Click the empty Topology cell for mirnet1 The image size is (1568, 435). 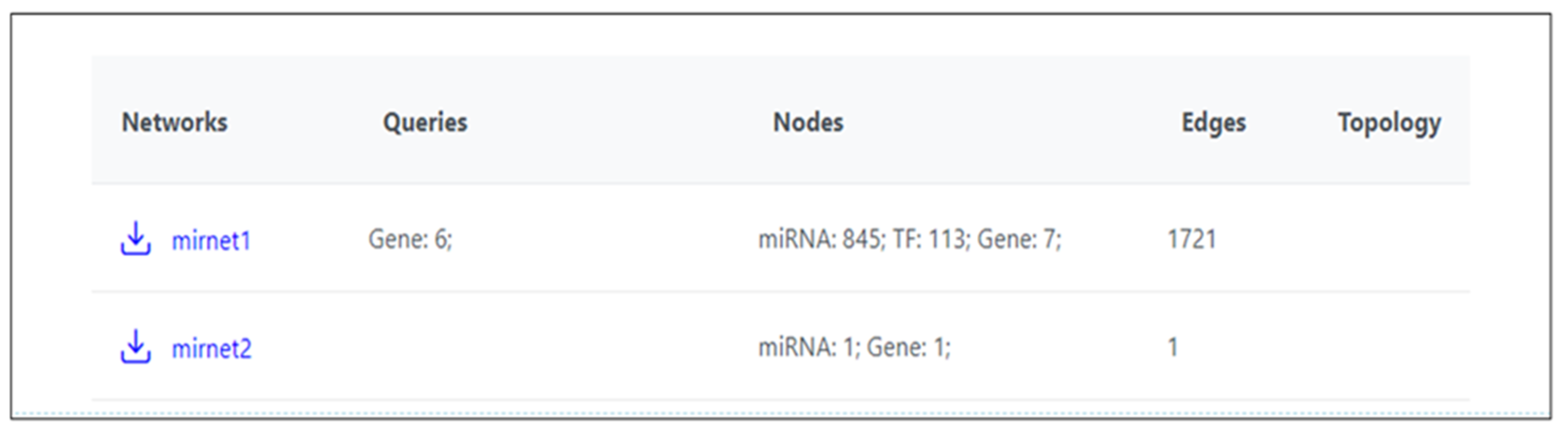point(1389,239)
